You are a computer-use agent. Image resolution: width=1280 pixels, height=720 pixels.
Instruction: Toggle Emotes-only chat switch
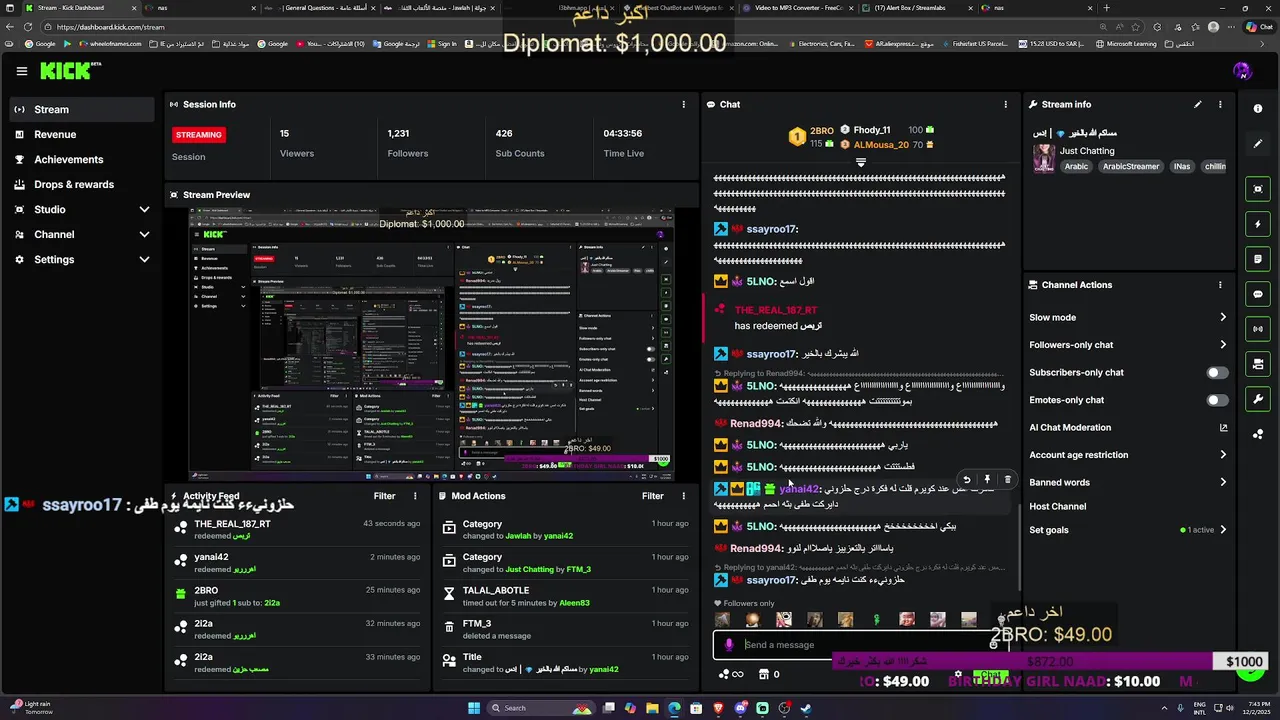pos(1217,400)
